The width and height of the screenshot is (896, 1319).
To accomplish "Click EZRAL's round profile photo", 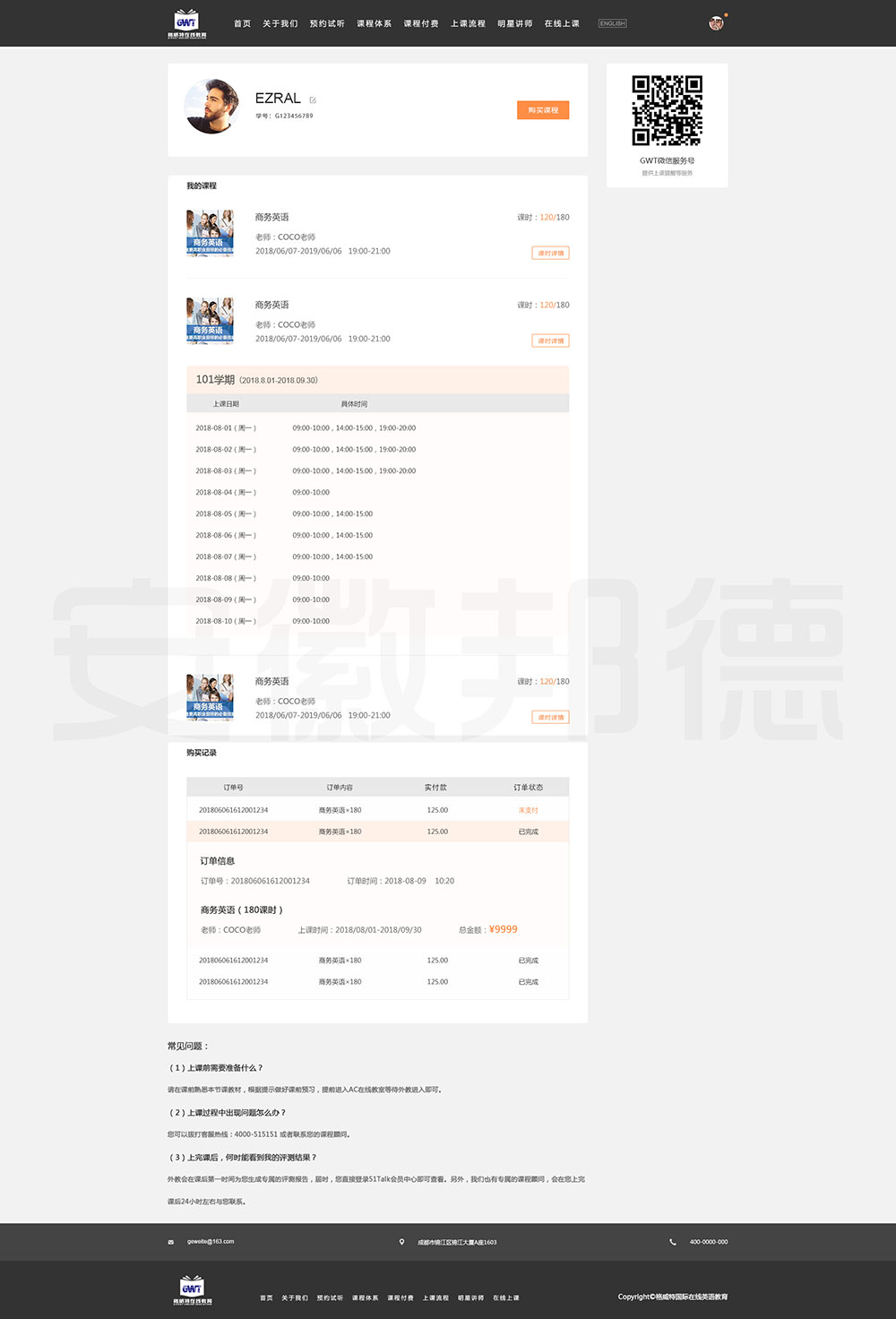I will pyautogui.click(x=211, y=107).
